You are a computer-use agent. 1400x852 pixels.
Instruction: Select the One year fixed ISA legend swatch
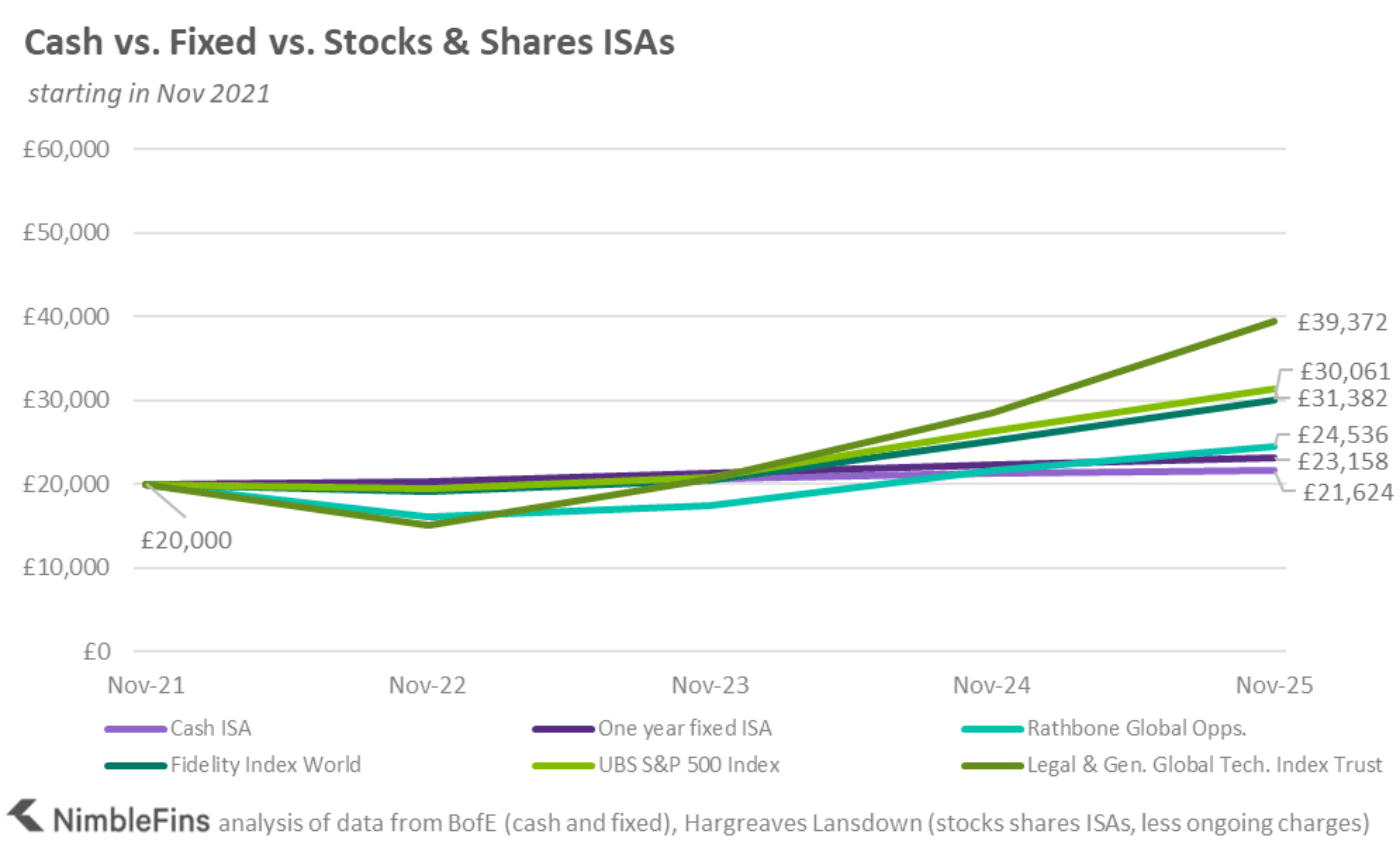[x=565, y=730]
